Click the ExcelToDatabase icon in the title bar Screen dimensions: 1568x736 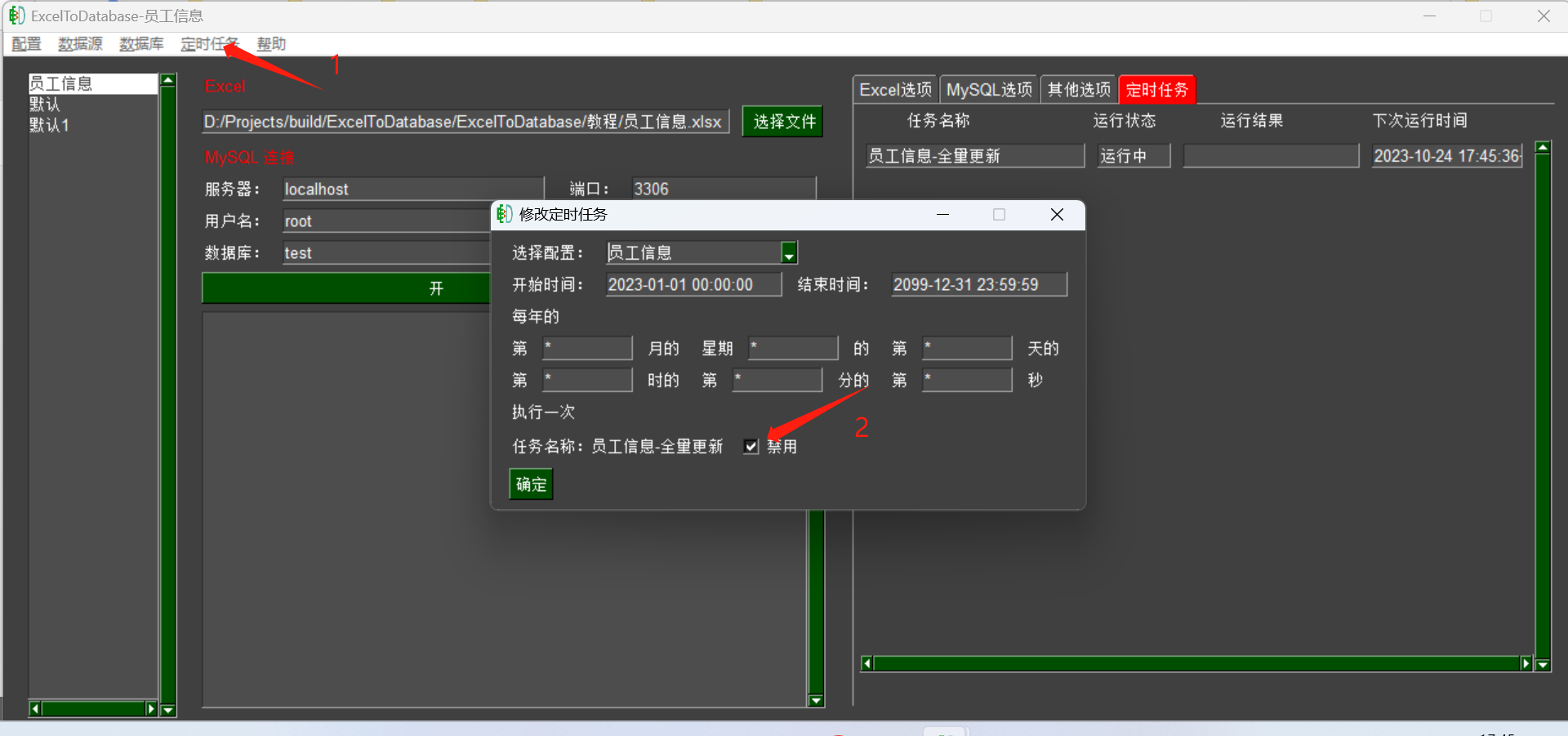[16, 15]
